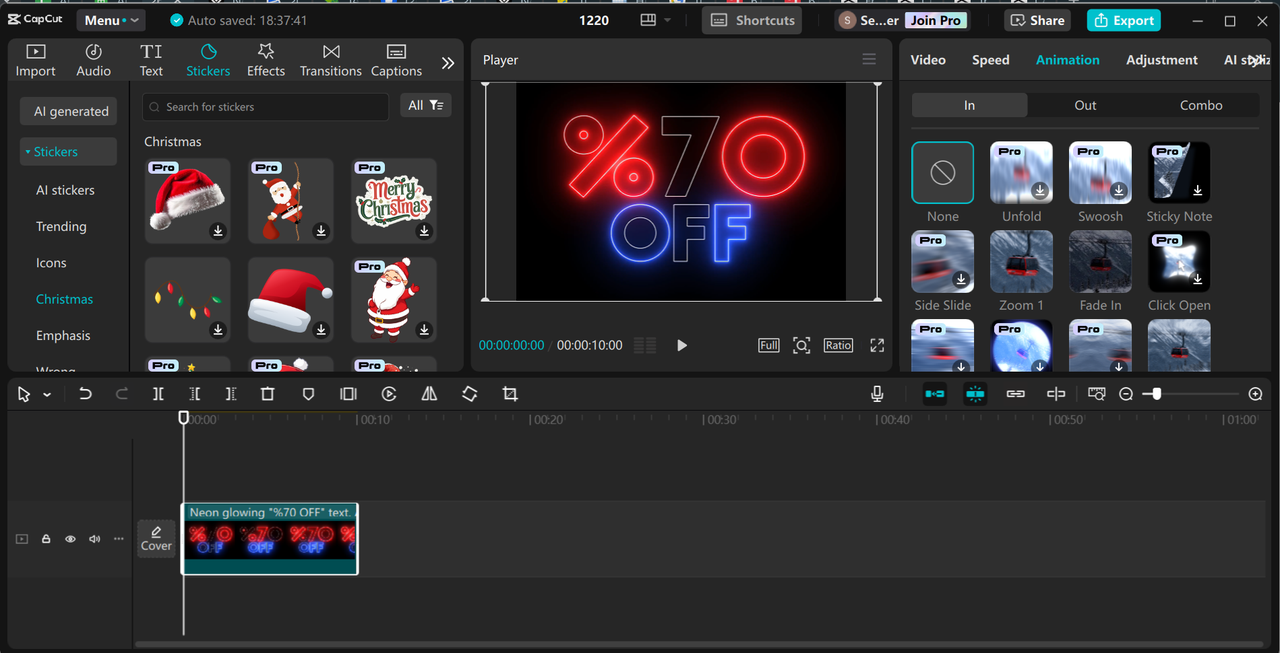Open the Menu dropdown
Screen dimensions: 1280x653
point(109,20)
